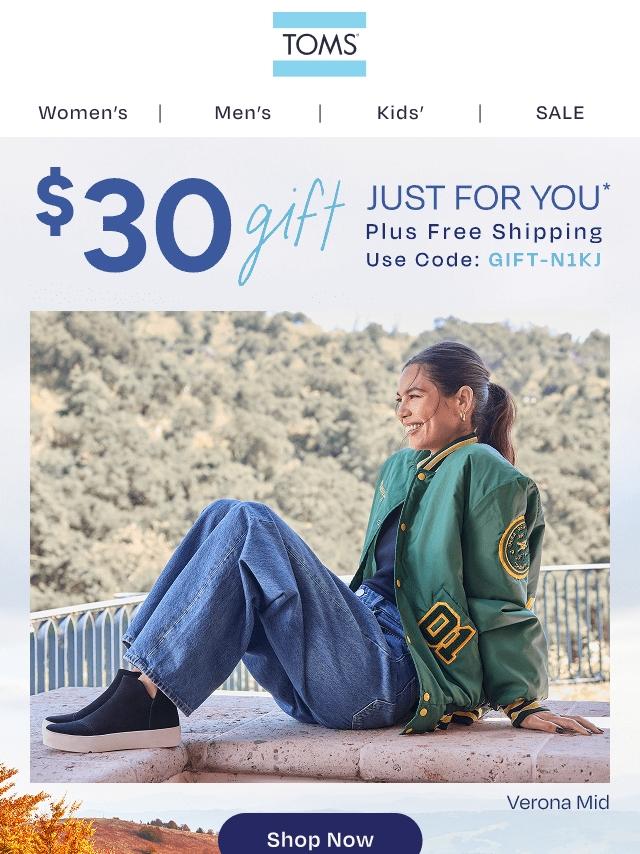Select the Kids' navigation item
The width and height of the screenshot is (640, 854).
pos(400,113)
